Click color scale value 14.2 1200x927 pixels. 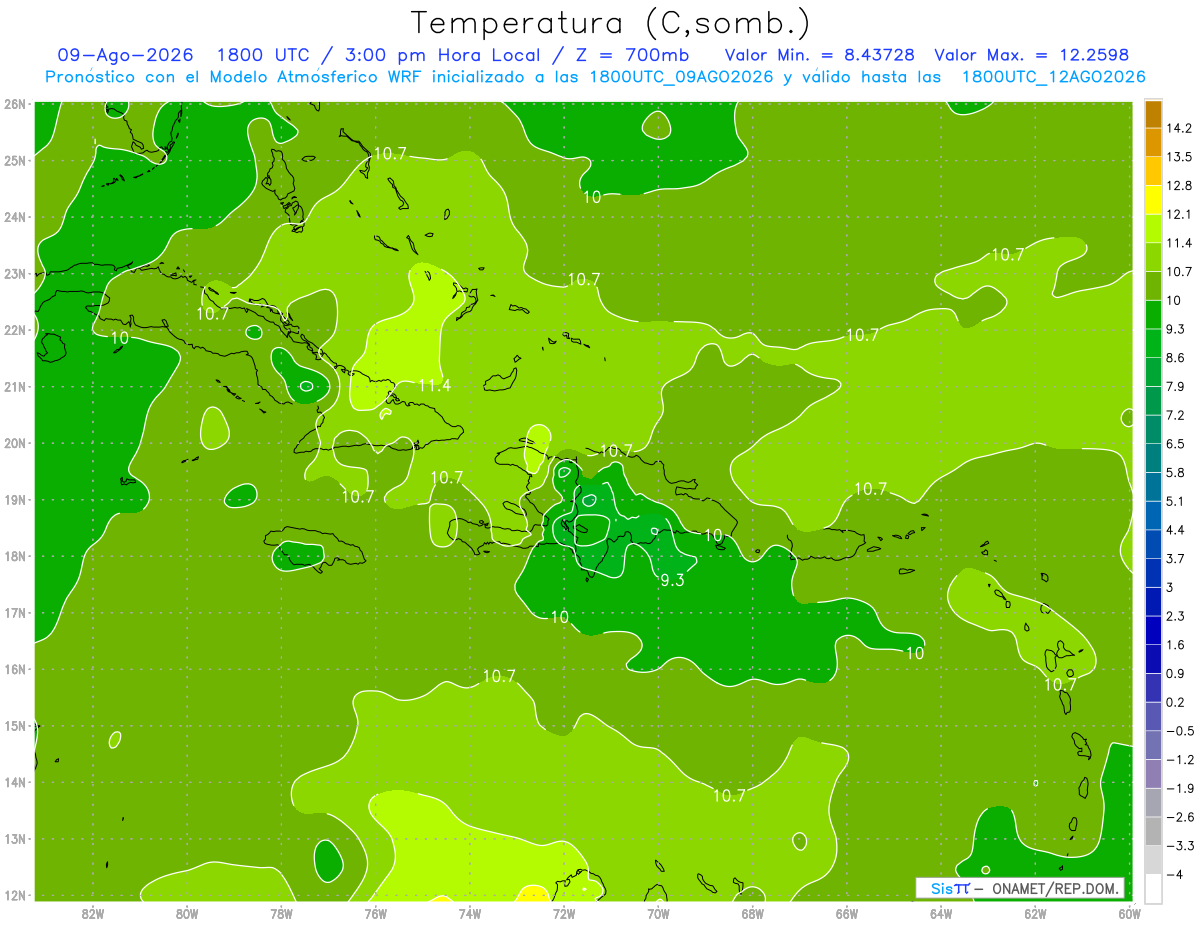click(1180, 128)
